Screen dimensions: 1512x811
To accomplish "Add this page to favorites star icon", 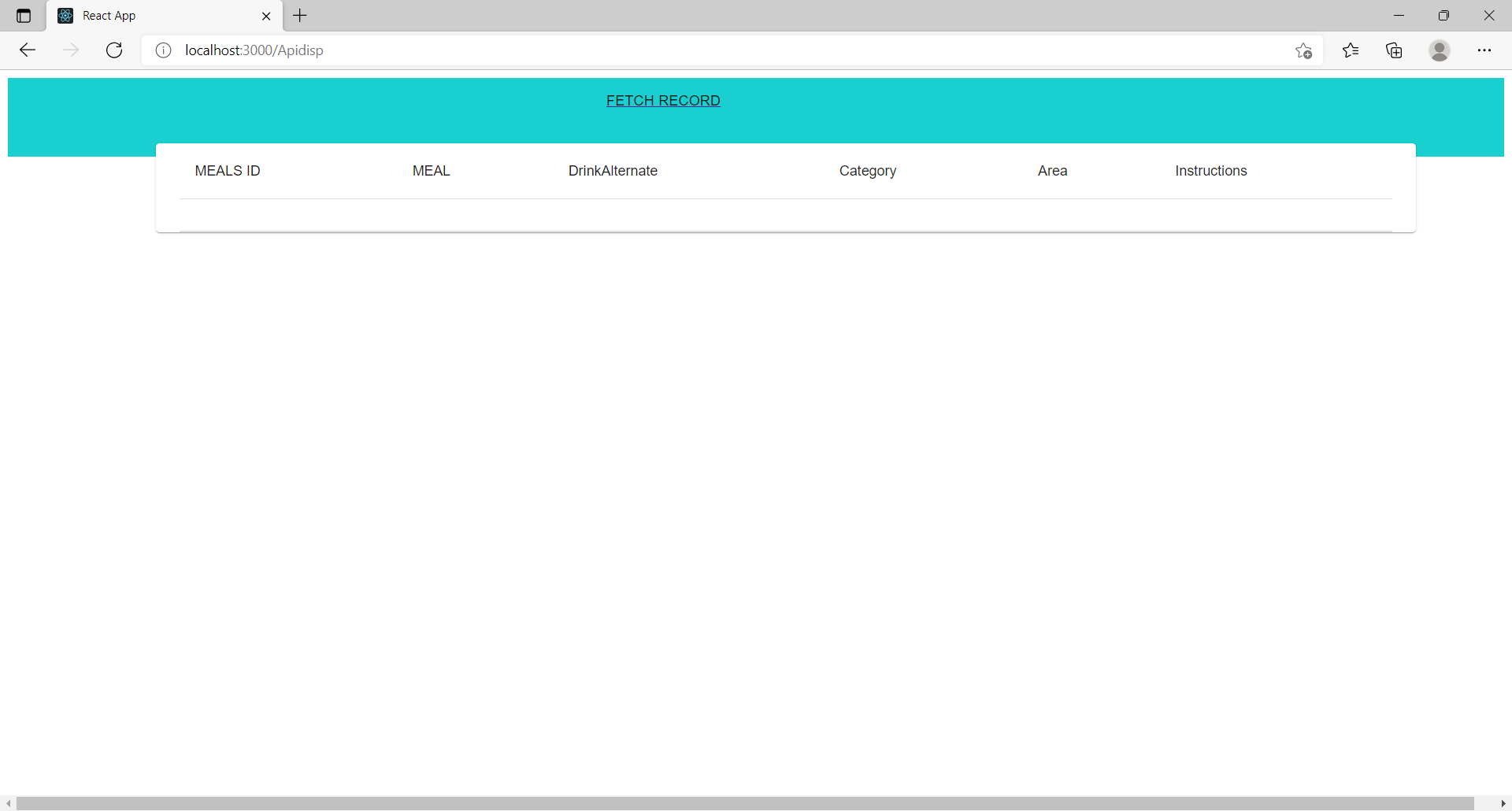I will 1303,50.
